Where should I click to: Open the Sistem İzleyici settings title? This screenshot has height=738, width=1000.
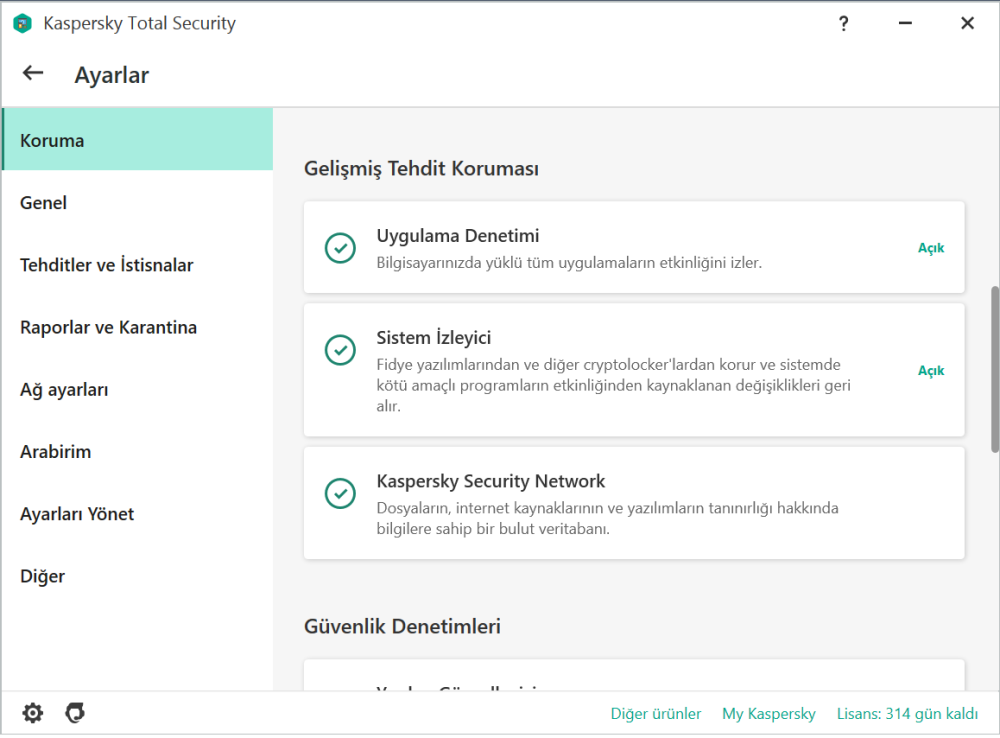434,337
